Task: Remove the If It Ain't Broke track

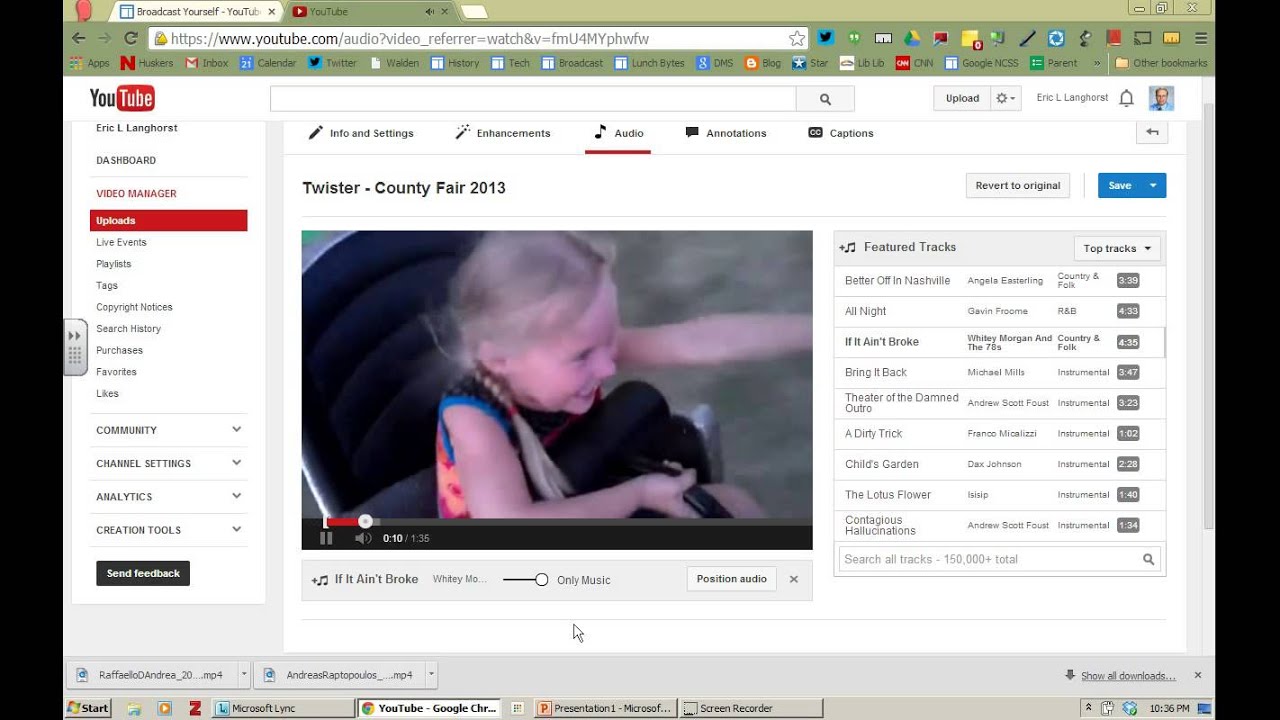Action: (x=794, y=579)
